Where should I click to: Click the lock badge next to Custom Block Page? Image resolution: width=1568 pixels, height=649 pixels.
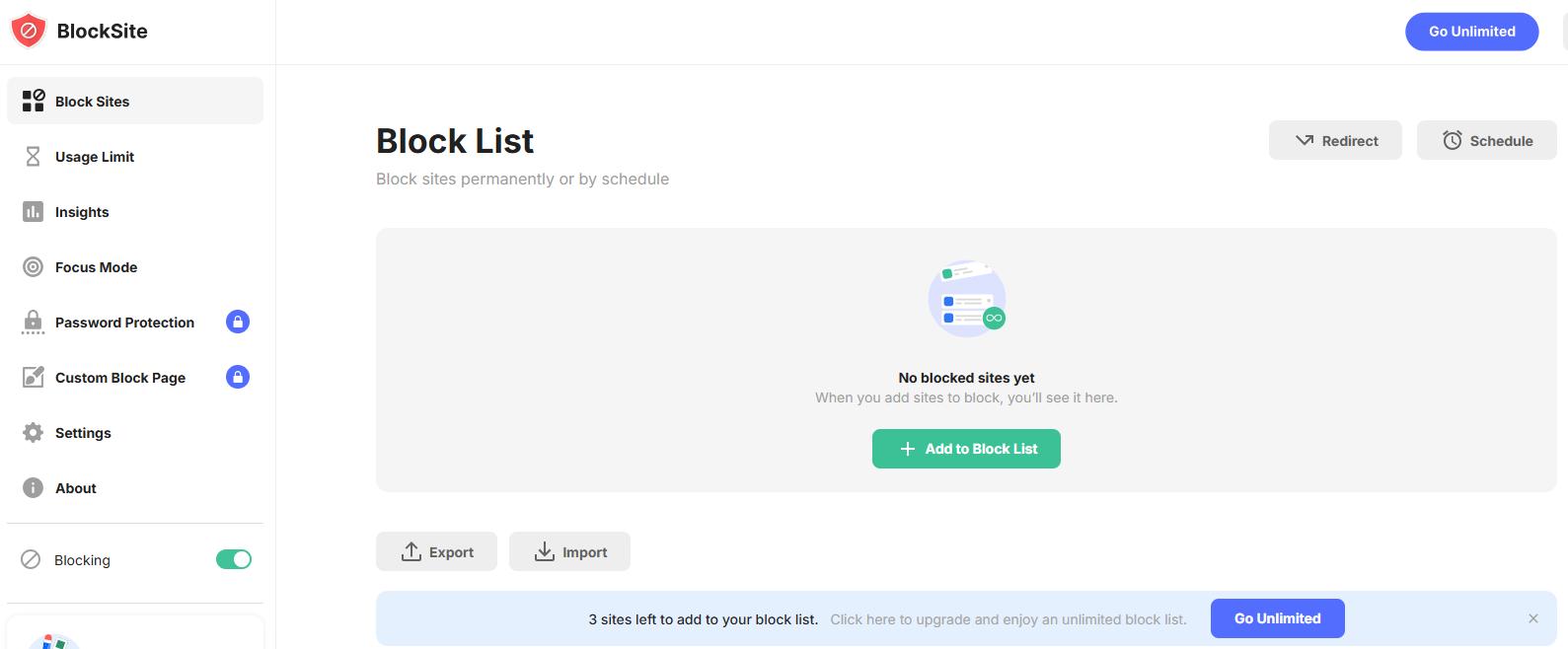tap(237, 377)
